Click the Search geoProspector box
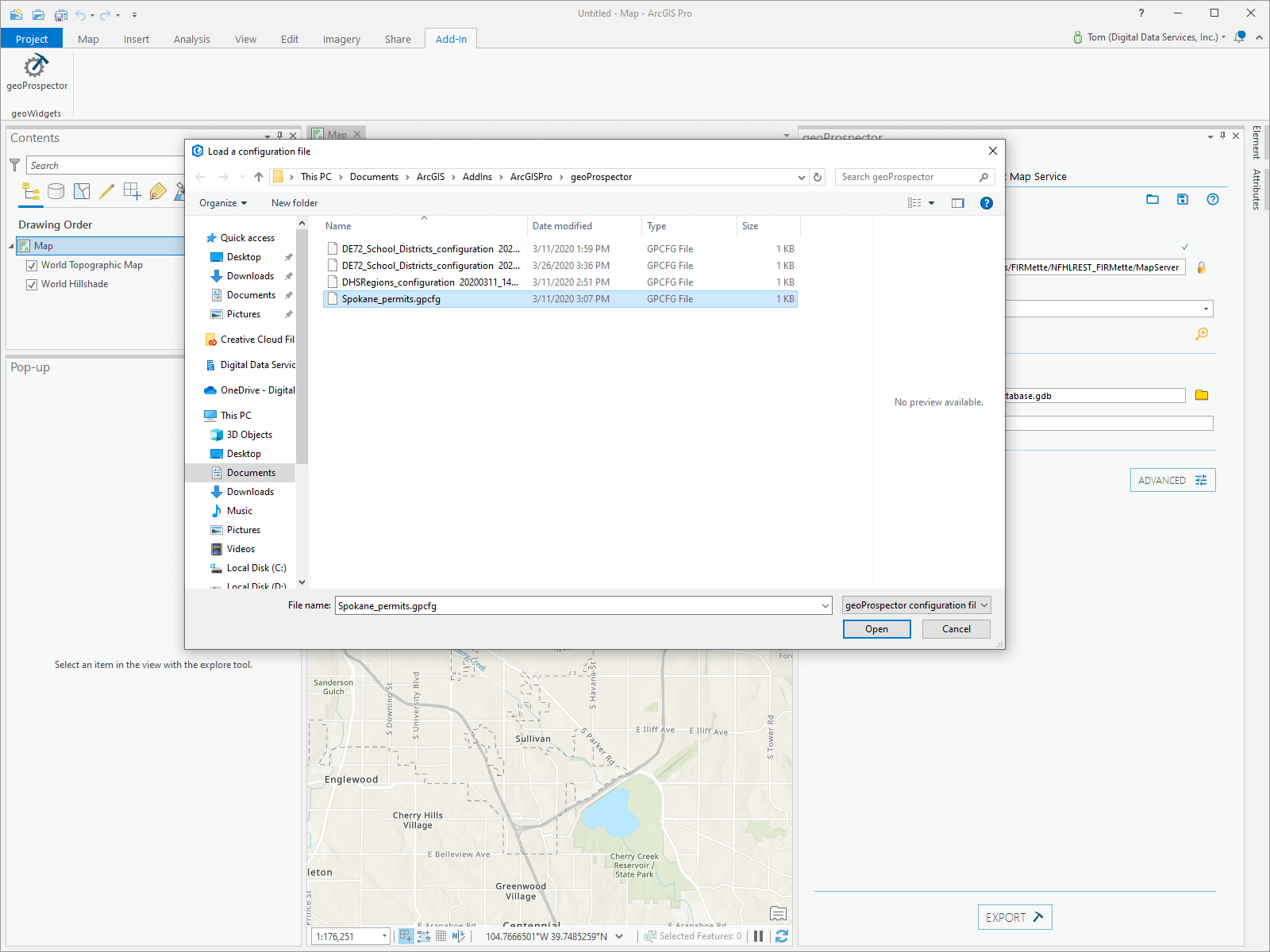 click(914, 177)
